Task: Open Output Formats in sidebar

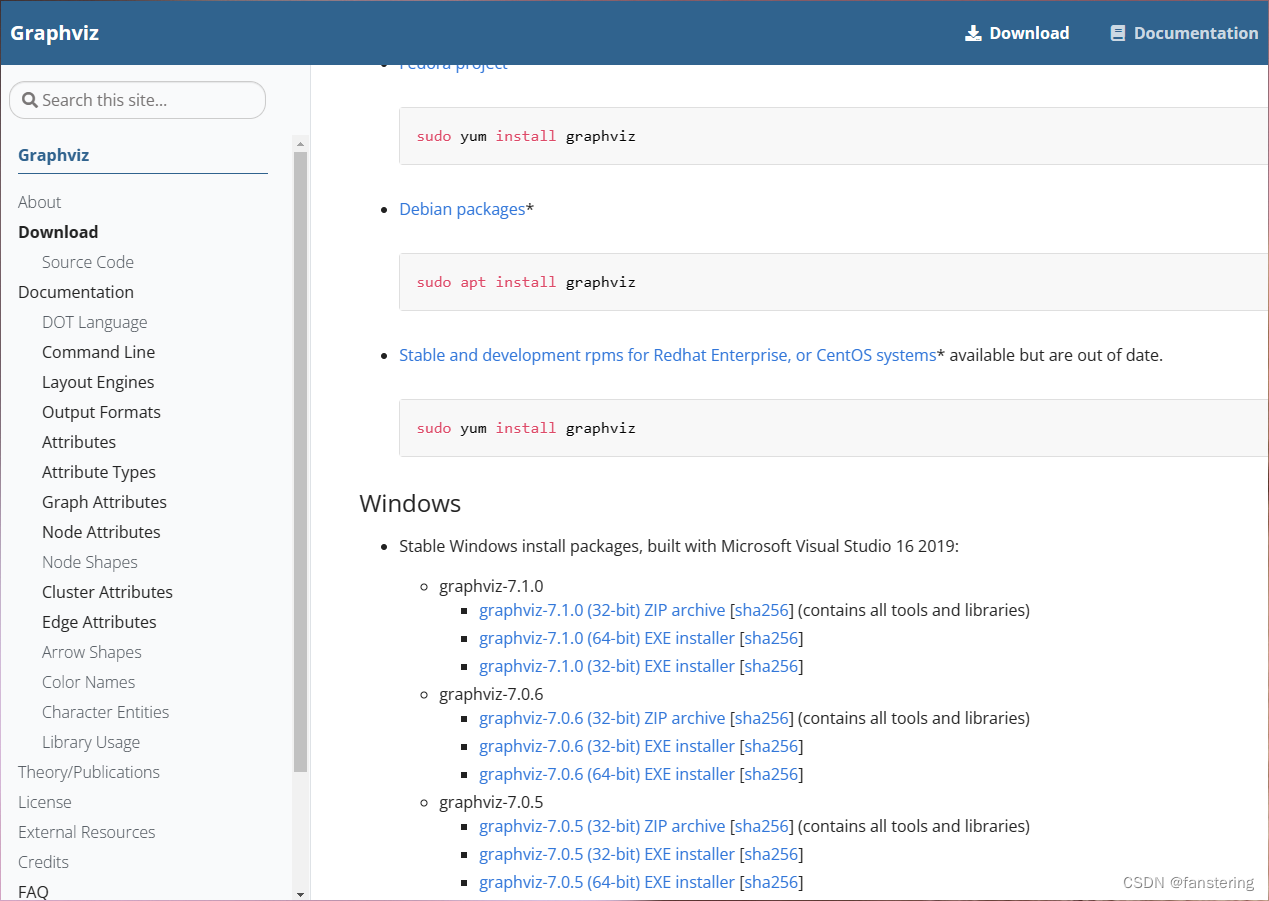Action: 101,412
